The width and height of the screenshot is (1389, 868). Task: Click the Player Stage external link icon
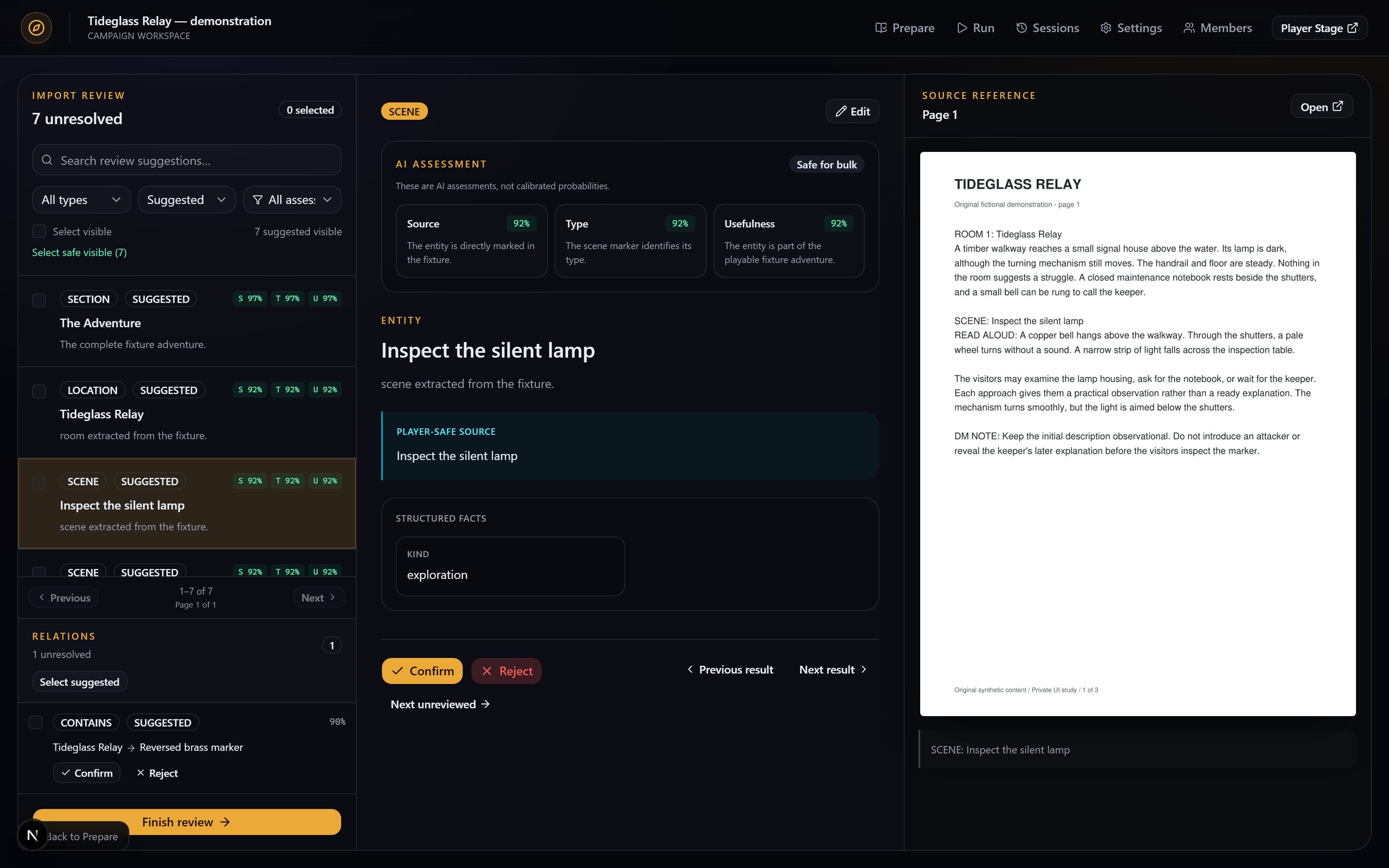(x=1353, y=27)
